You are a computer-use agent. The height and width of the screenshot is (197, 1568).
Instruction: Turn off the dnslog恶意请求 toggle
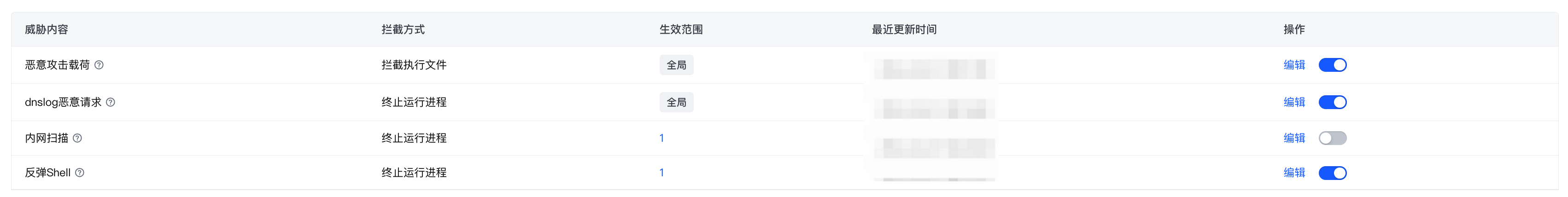coord(1333,102)
